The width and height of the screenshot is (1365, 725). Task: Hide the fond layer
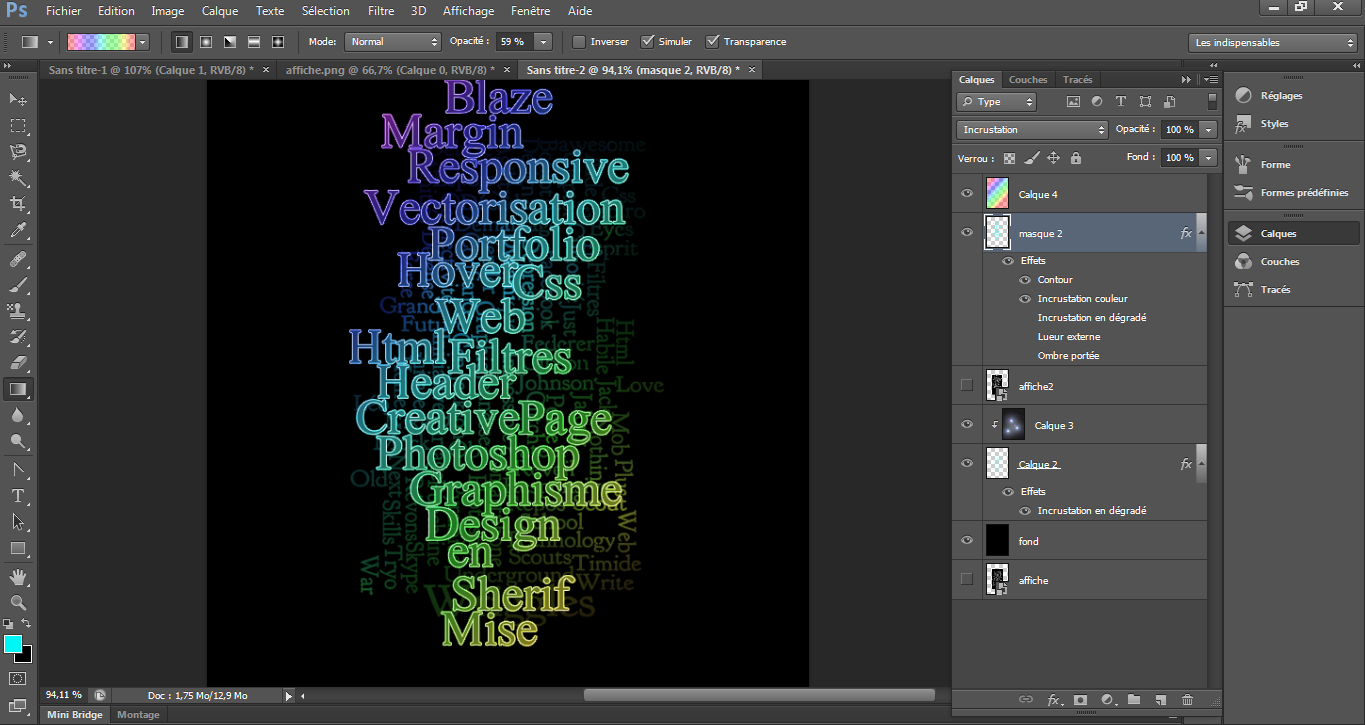point(967,540)
